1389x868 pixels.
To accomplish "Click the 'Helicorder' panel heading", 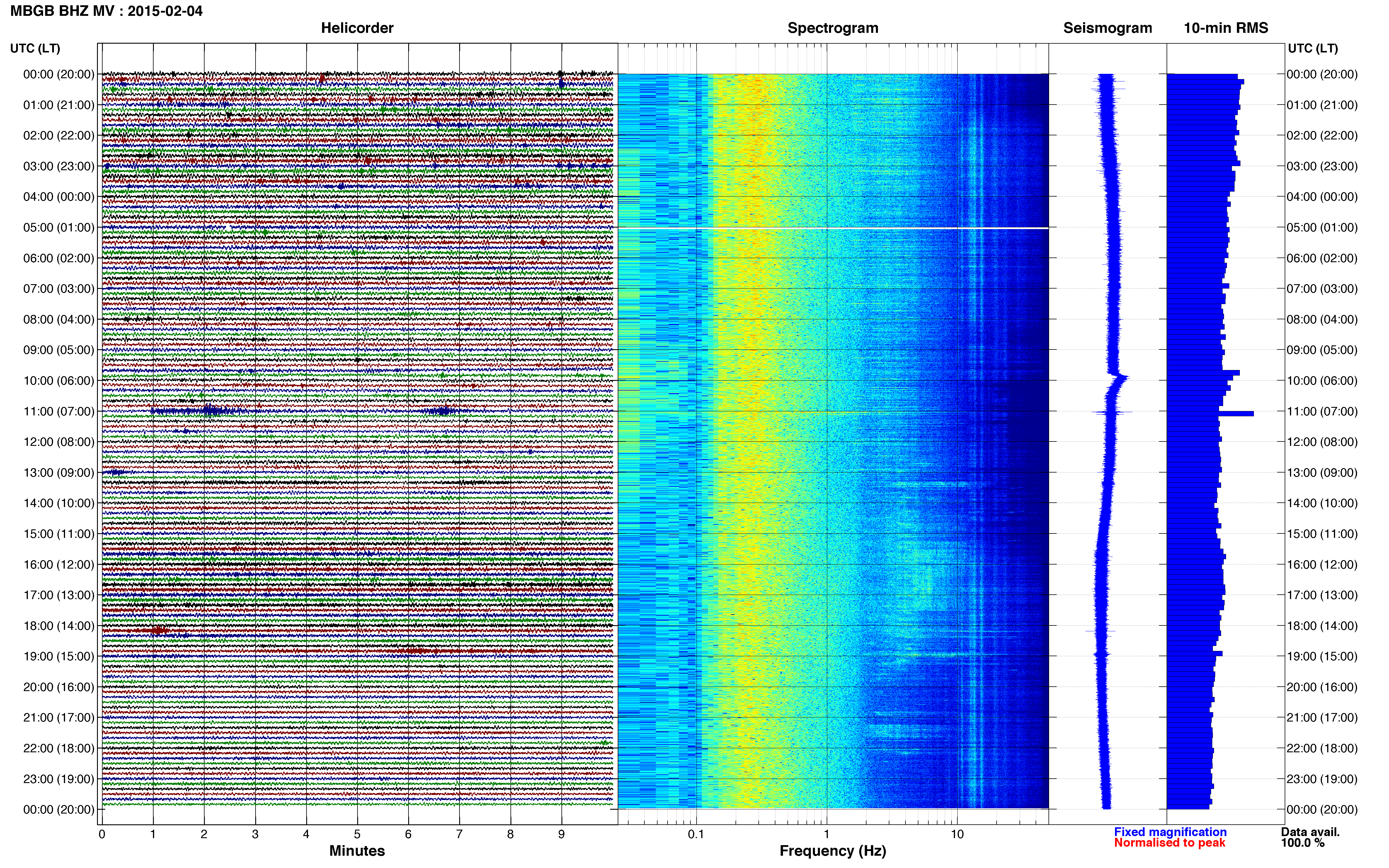I will coord(357,28).
